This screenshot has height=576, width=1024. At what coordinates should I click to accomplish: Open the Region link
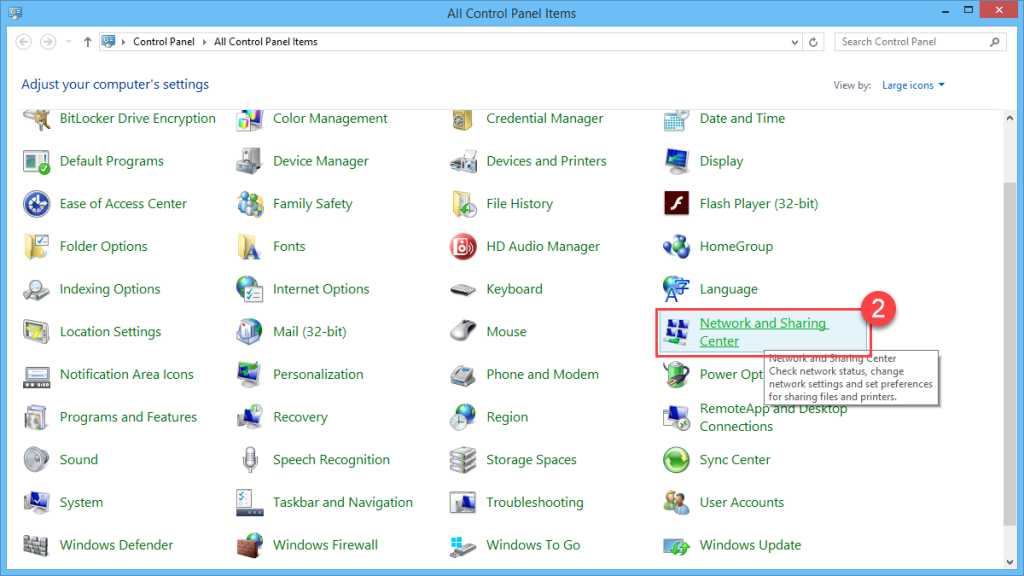[507, 417]
